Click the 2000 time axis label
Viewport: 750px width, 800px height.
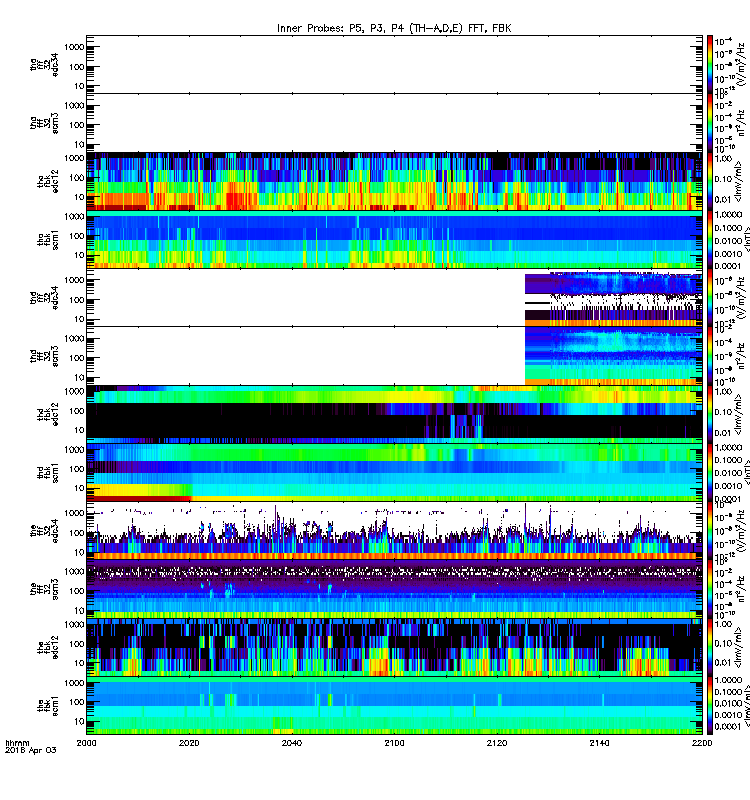click(x=86, y=743)
